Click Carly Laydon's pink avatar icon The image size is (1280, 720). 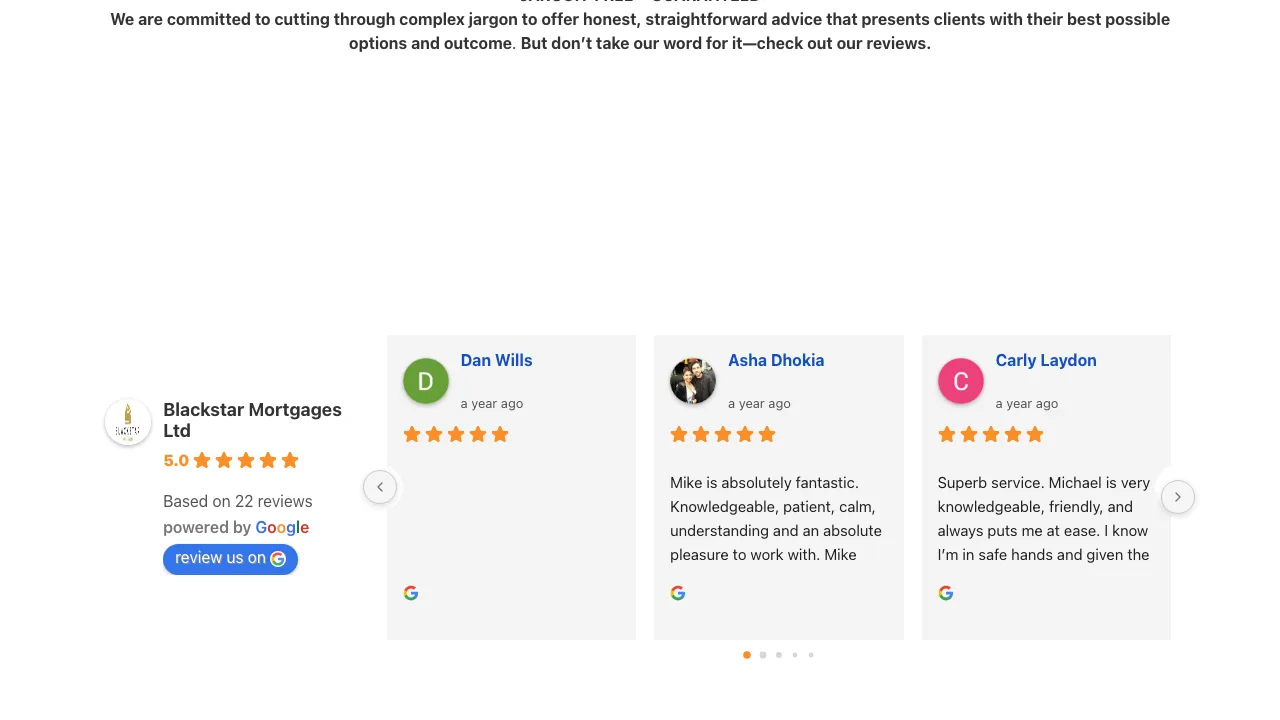tap(961, 381)
